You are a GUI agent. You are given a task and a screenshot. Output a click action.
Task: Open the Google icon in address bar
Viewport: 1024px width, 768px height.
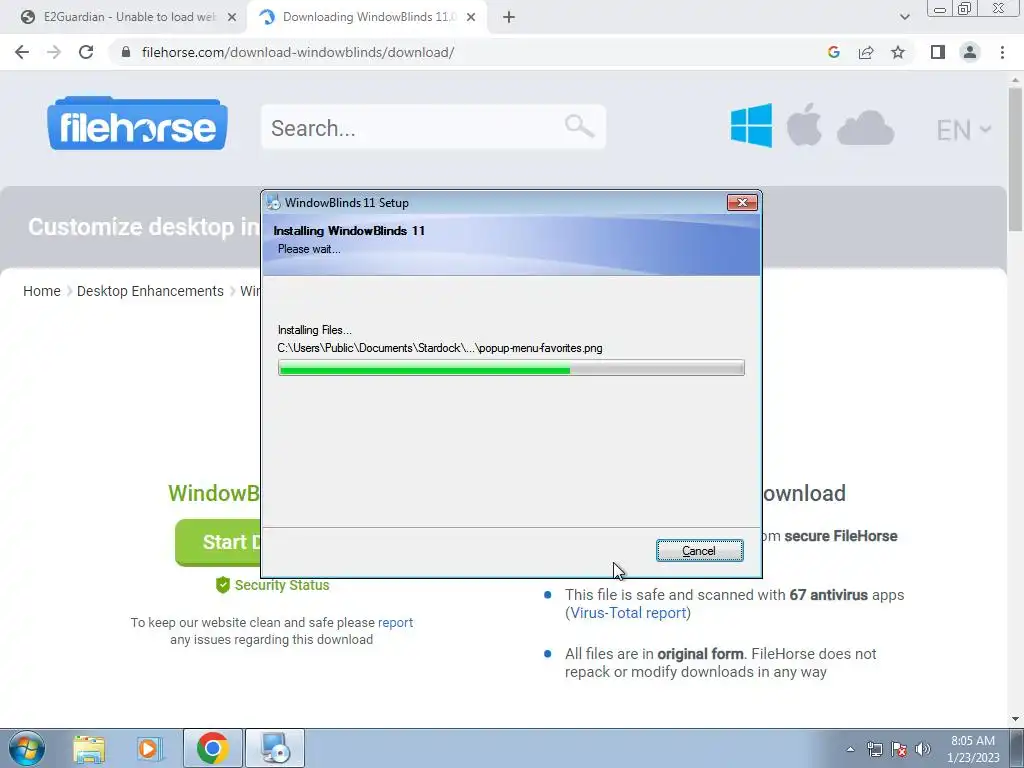[x=833, y=52]
